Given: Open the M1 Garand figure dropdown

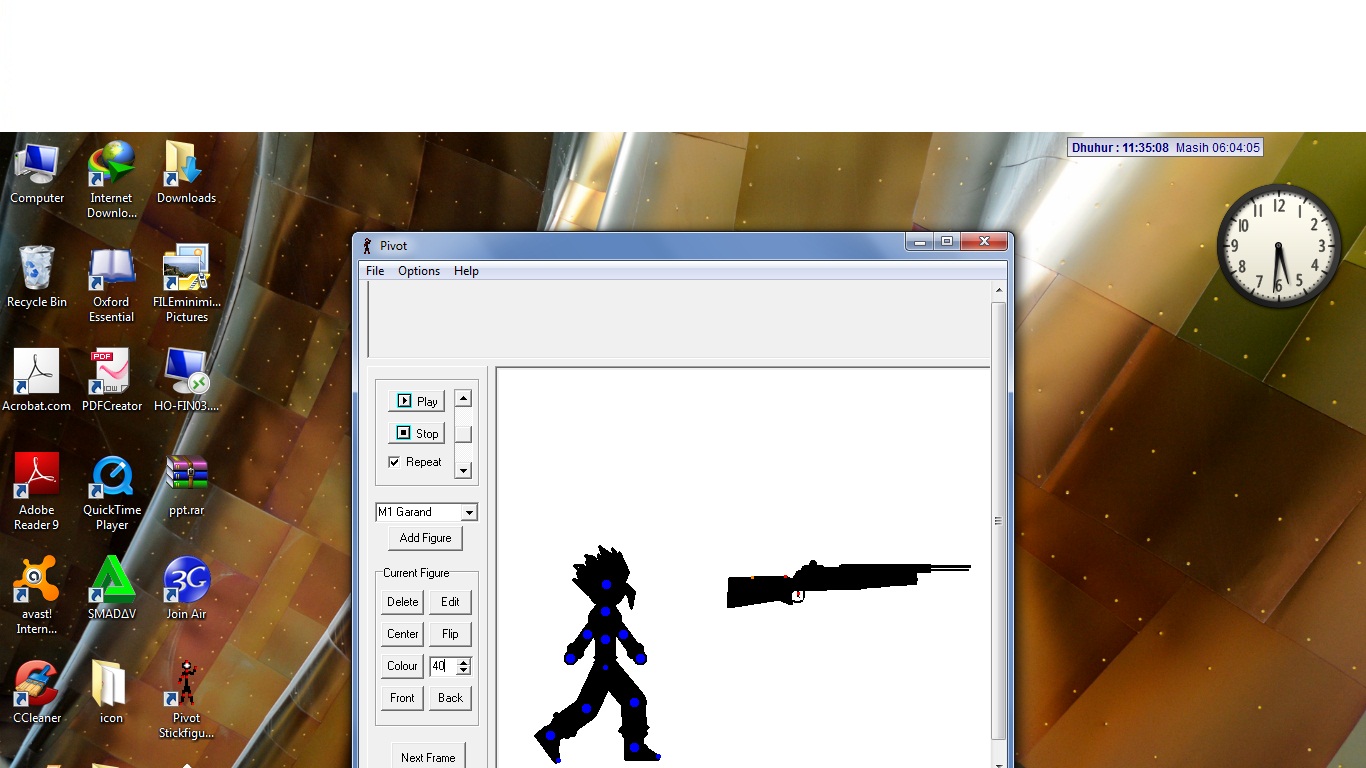Looking at the screenshot, I should pos(470,512).
